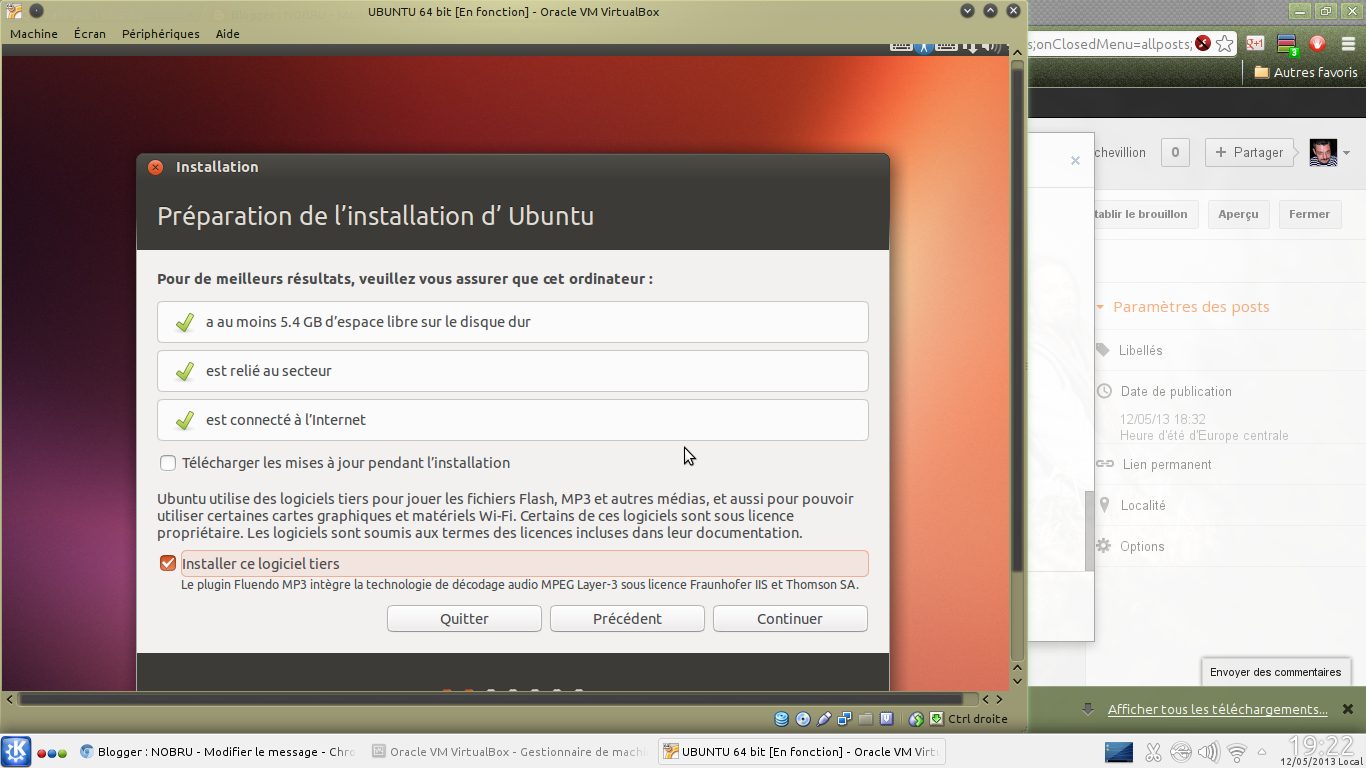1366x768 pixels.
Task: Click Afficher tous les téléchargements link
Action: tap(1218, 710)
